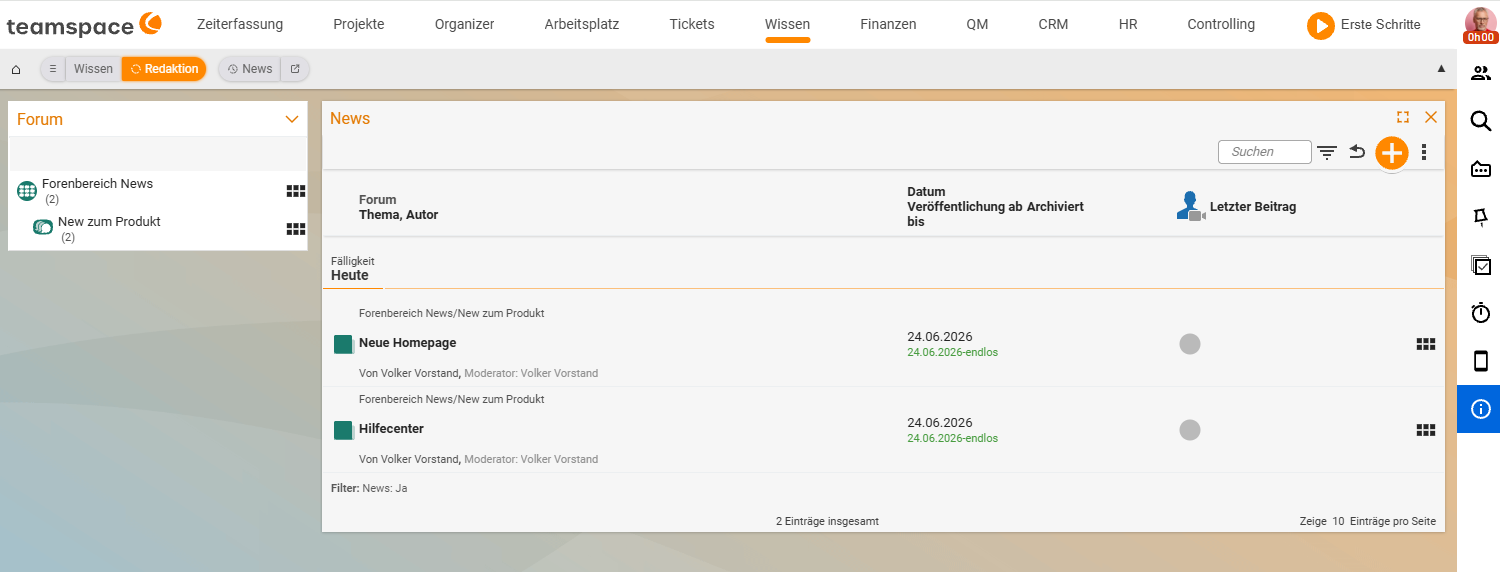The image size is (1500, 572).
Task: Click the pin icon in right sidebar
Action: coord(1481,217)
